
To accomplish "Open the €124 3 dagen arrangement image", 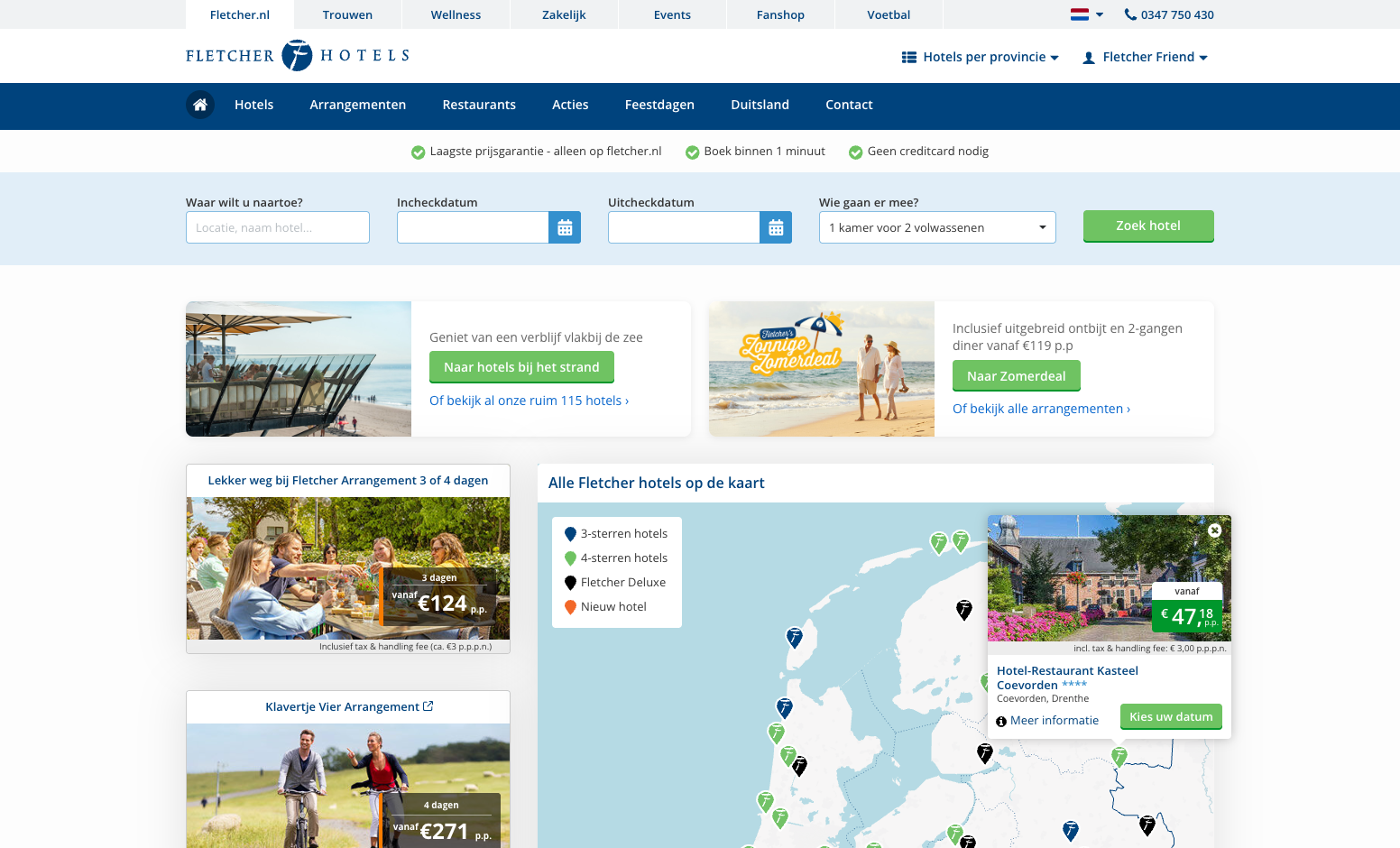I will click(x=348, y=568).
